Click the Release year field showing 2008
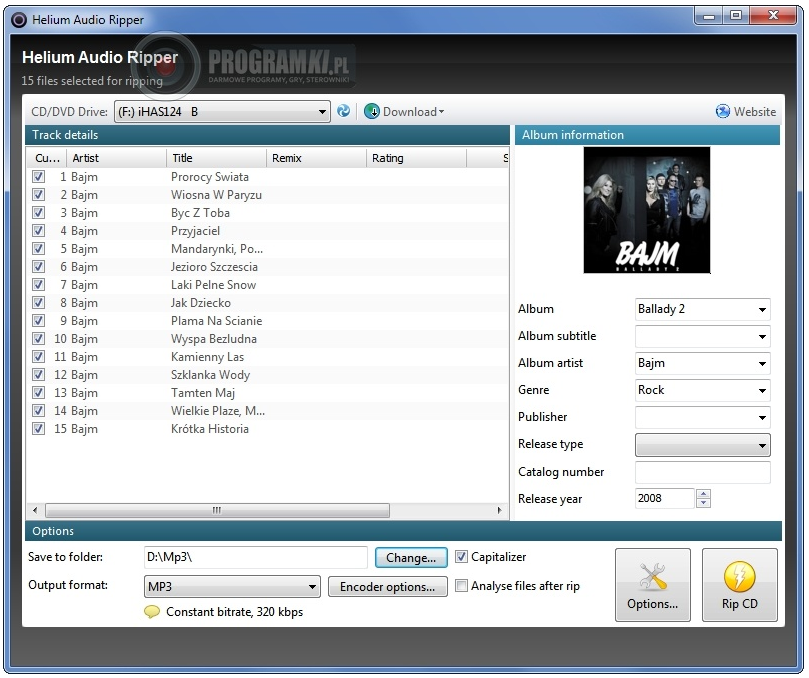Screen dimensions: 809x678 click(665, 498)
